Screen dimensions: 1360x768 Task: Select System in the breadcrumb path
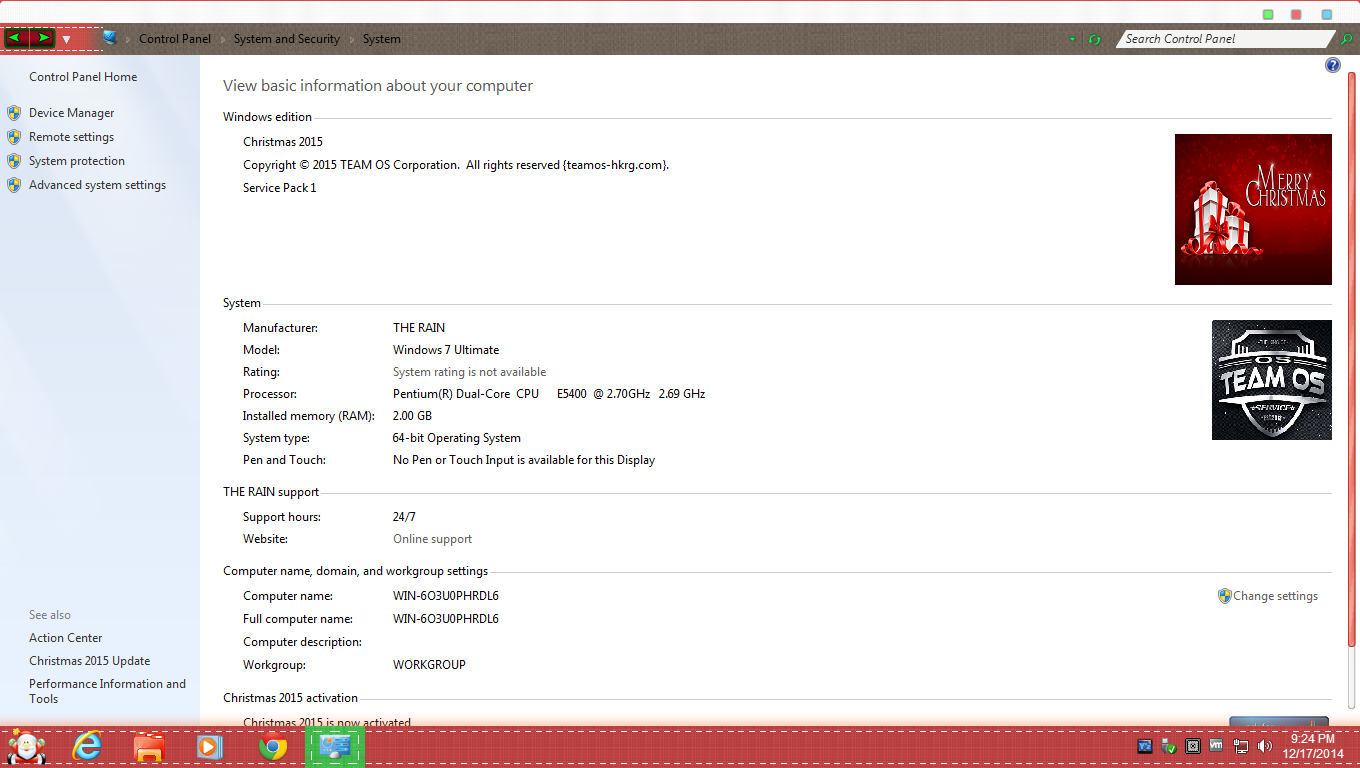point(382,39)
